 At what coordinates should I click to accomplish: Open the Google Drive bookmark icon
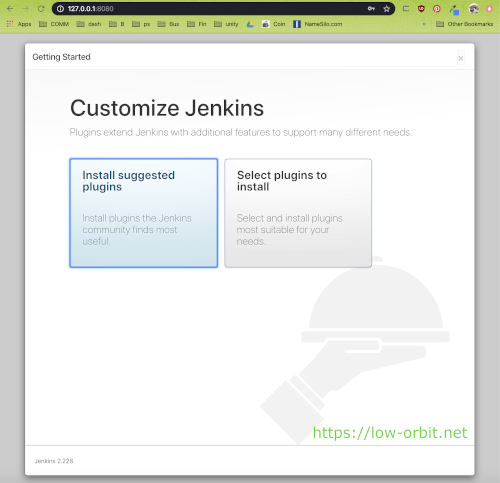[x=250, y=24]
